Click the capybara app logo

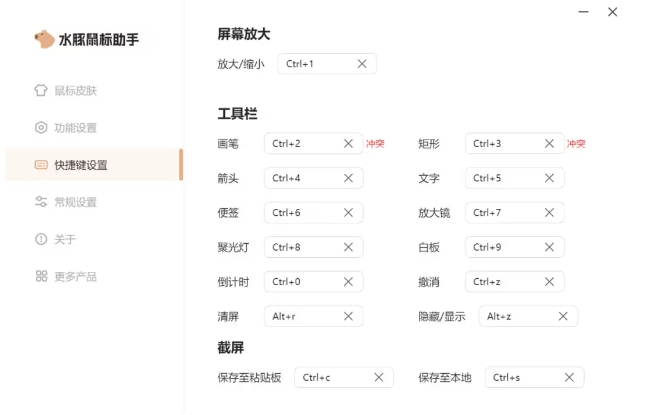click(x=43, y=40)
